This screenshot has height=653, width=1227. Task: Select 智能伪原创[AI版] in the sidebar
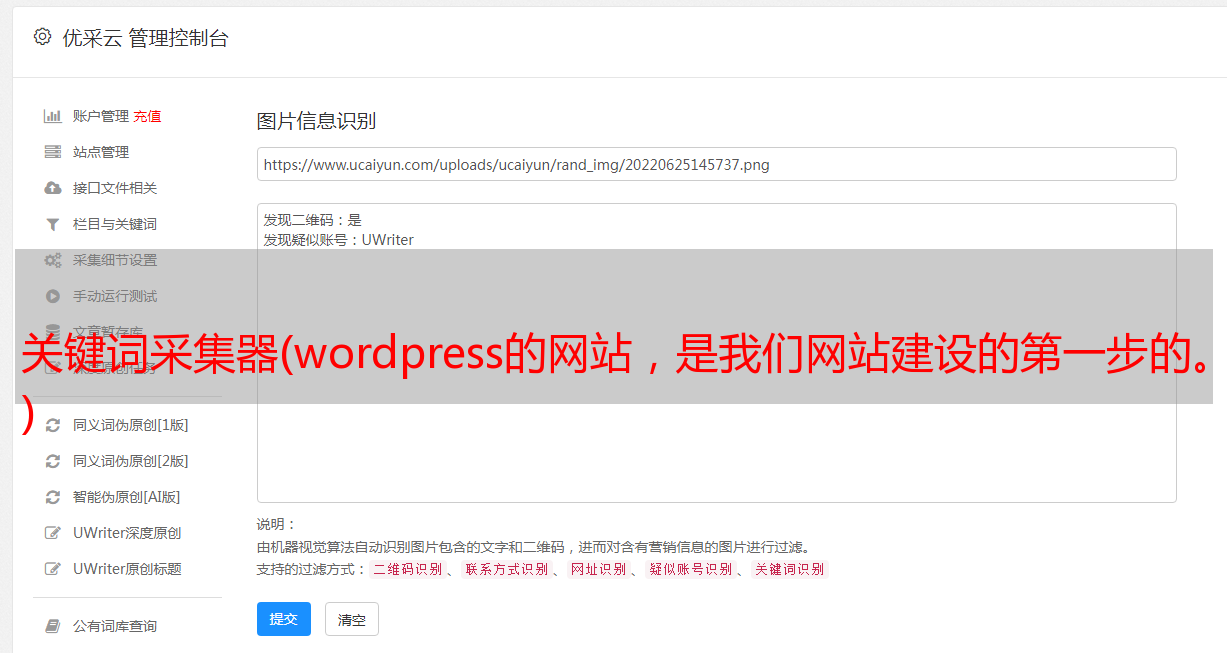coord(127,497)
